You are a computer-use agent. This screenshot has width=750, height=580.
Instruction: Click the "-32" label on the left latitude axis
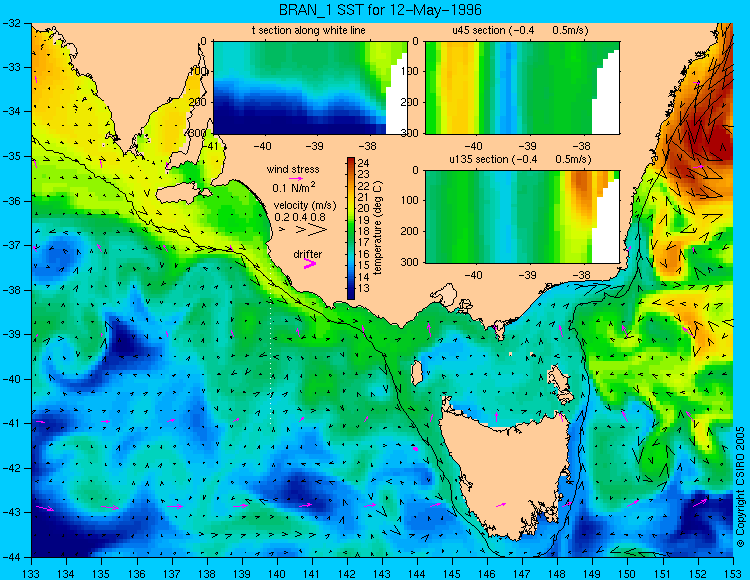14,23
